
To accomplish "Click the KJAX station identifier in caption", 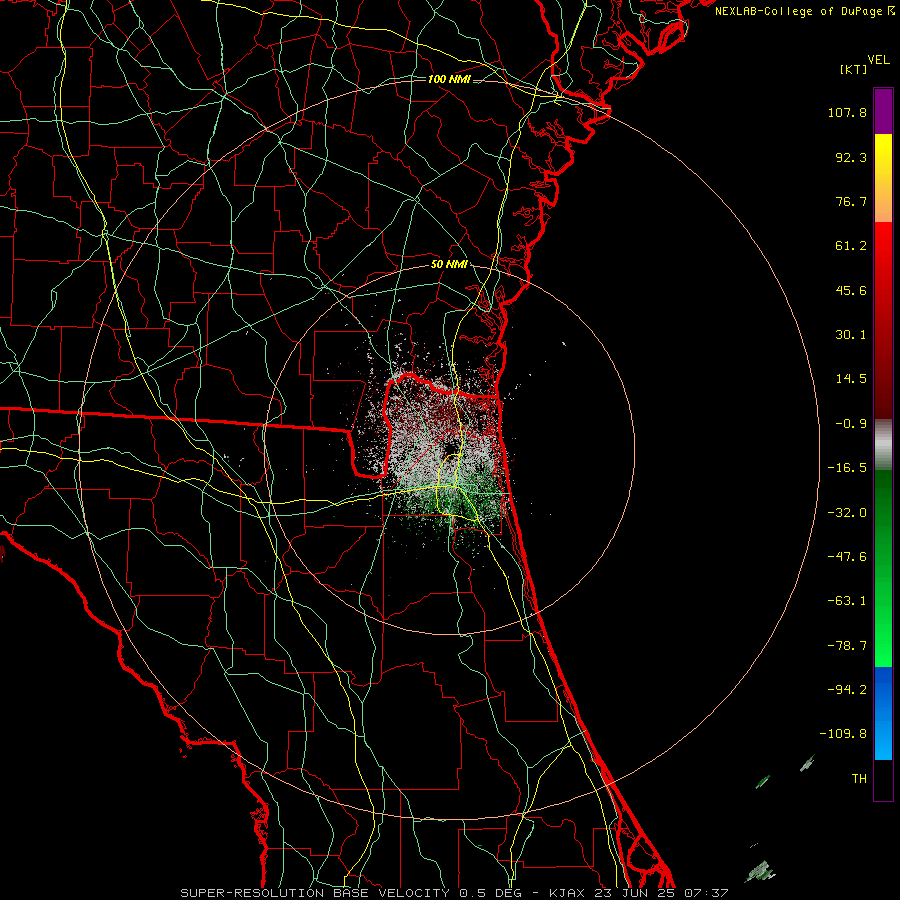I will (x=567, y=893).
